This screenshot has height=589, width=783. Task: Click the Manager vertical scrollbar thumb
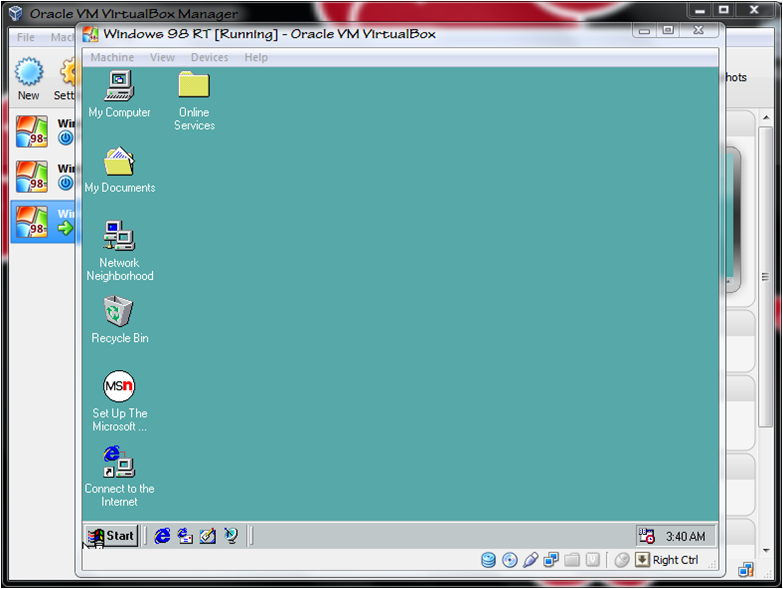point(765,277)
